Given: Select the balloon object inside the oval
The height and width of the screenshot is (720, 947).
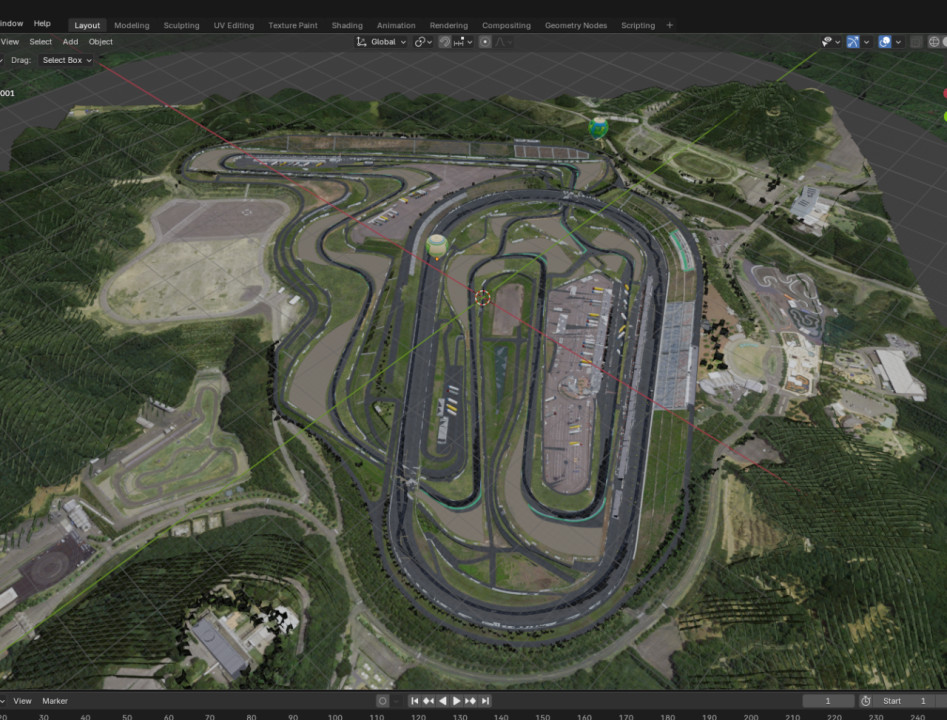Looking at the screenshot, I should tap(437, 246).
